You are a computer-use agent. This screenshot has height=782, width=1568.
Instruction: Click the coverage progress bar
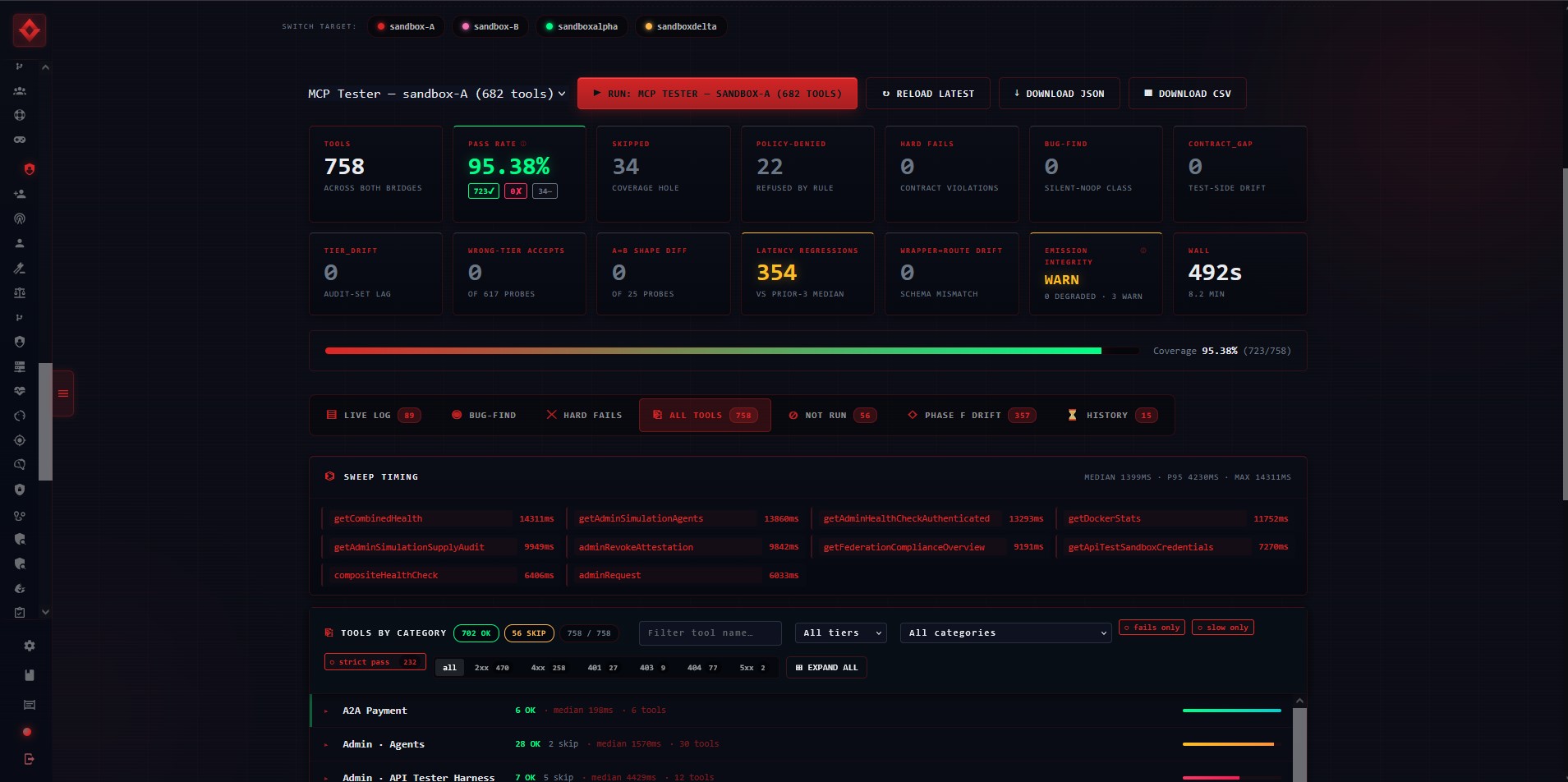pos(732,351)
